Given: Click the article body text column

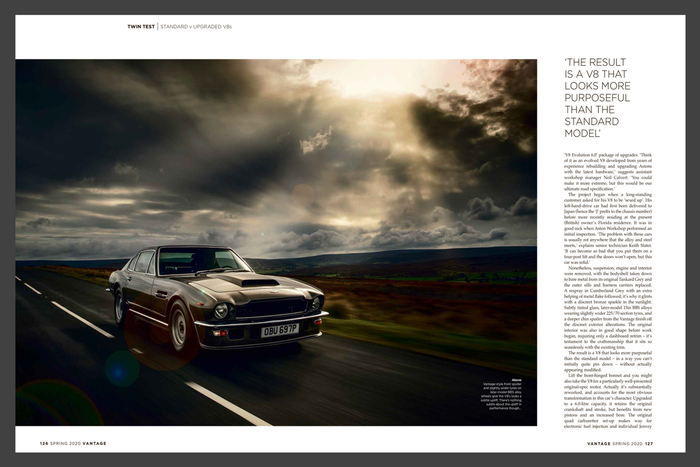Looking at the screenshot, I should pos(608,291).
